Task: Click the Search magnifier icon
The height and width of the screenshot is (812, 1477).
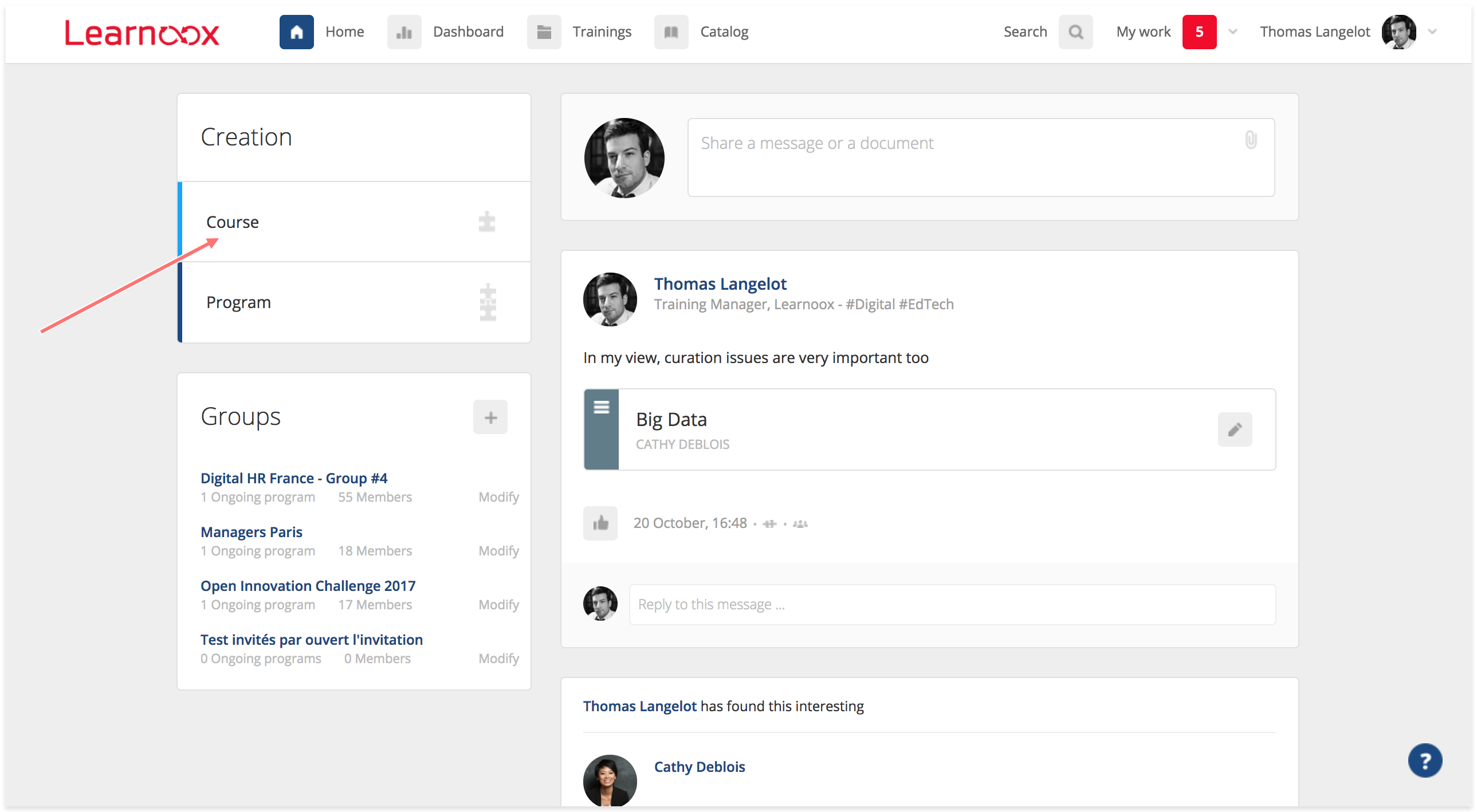Action: 1075,32
